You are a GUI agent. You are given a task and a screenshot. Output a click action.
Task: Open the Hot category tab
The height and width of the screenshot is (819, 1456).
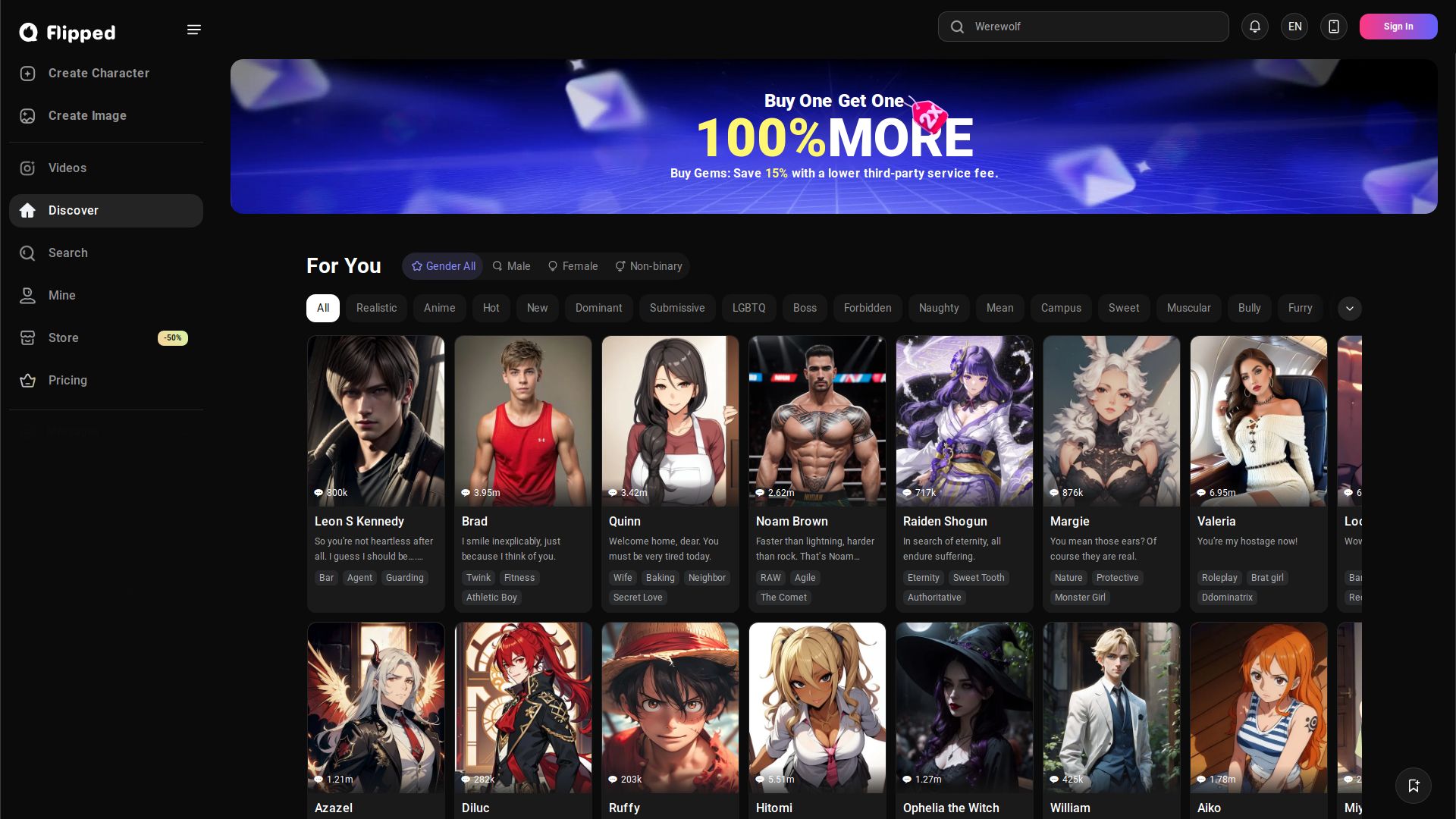tap(491, 309)
